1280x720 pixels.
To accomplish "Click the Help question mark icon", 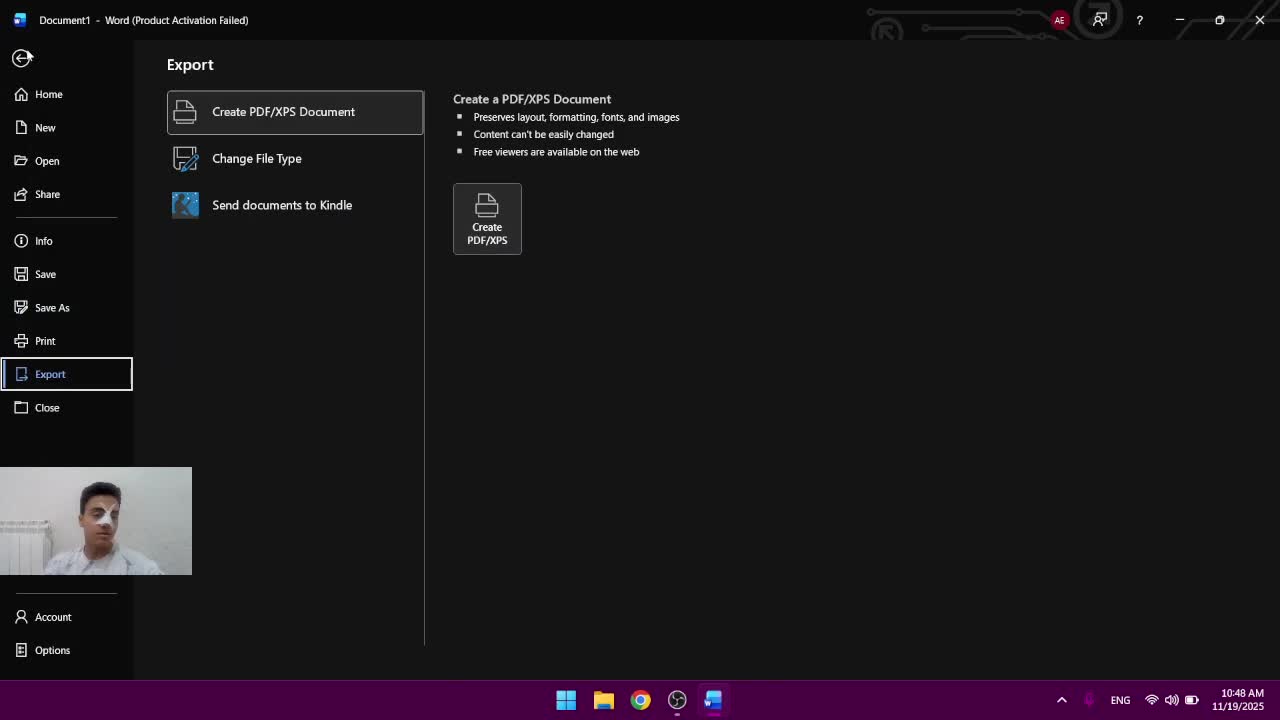I will 1139,20.
